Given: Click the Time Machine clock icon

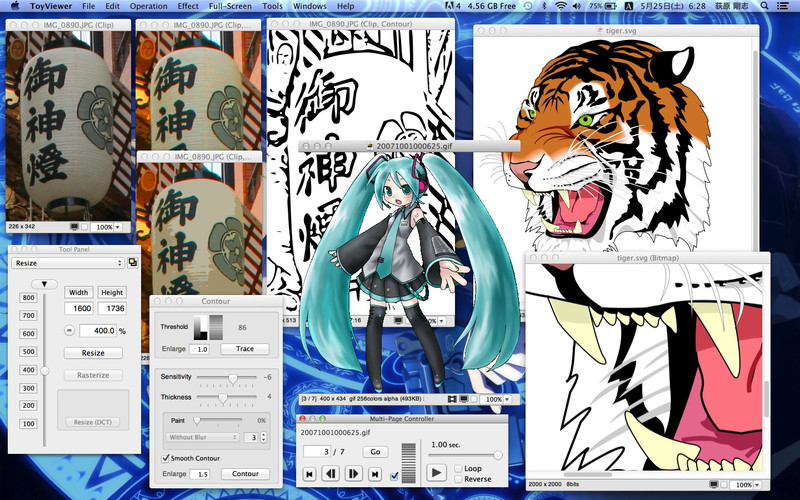Looking at the screenshot, I should click(x=528, y=6).
